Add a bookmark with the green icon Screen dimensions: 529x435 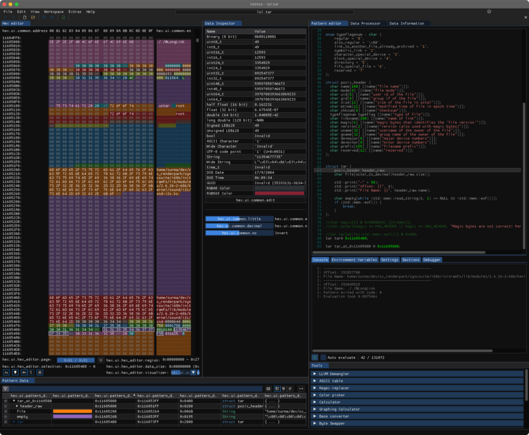click(x=63, y=17)
